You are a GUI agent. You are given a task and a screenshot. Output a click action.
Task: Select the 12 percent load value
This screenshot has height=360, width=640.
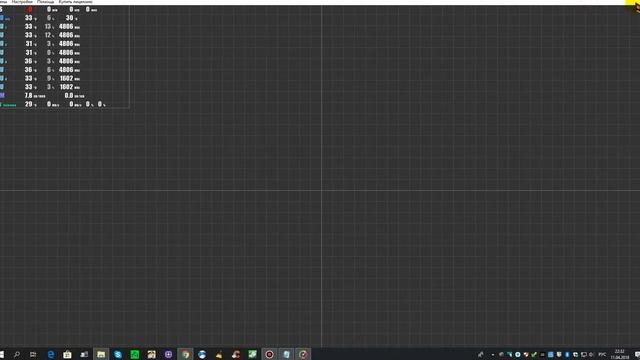(x=48, y=35)
